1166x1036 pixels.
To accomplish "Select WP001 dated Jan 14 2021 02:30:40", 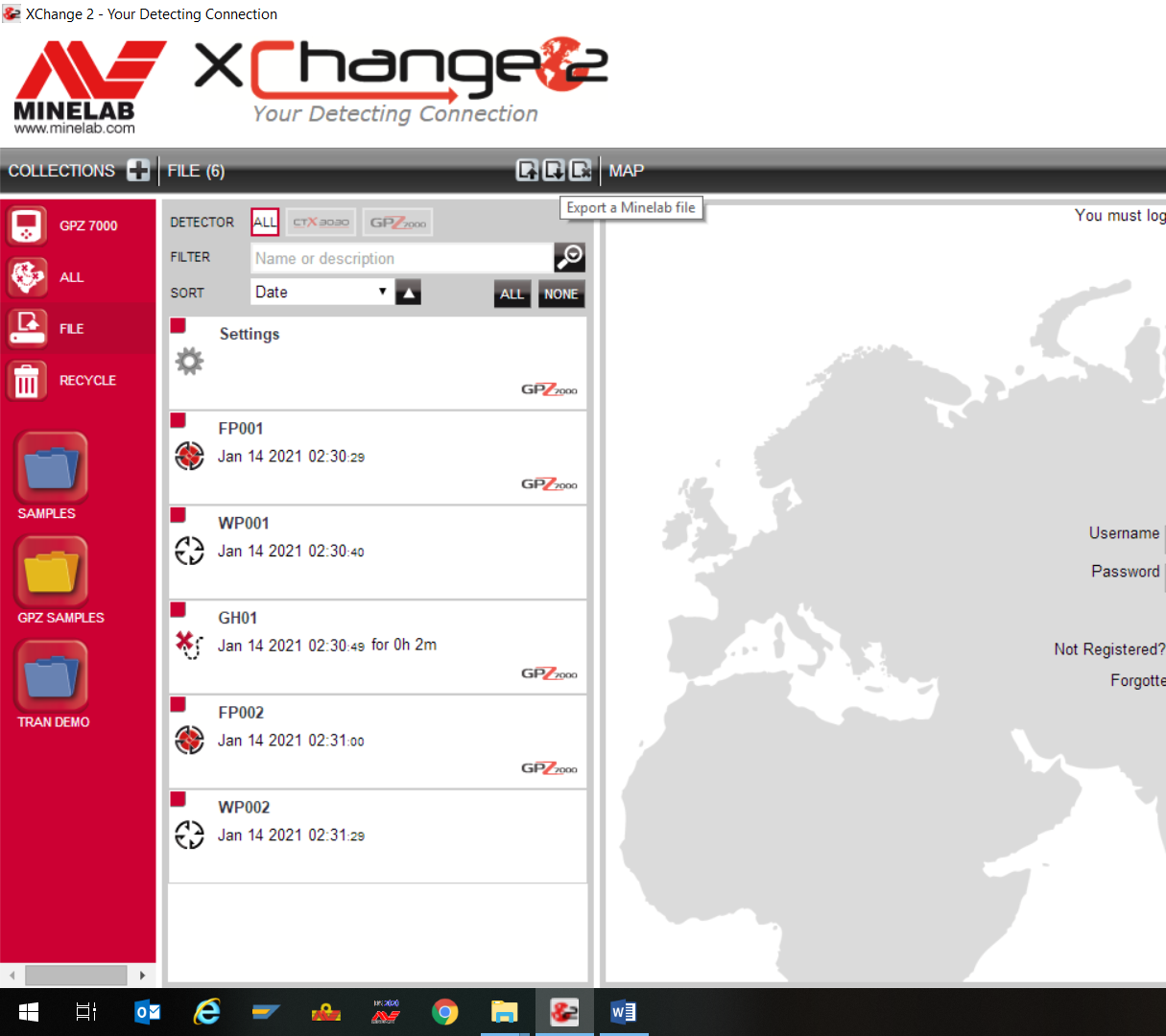I will pyautogui.click(x=378, y=553).
